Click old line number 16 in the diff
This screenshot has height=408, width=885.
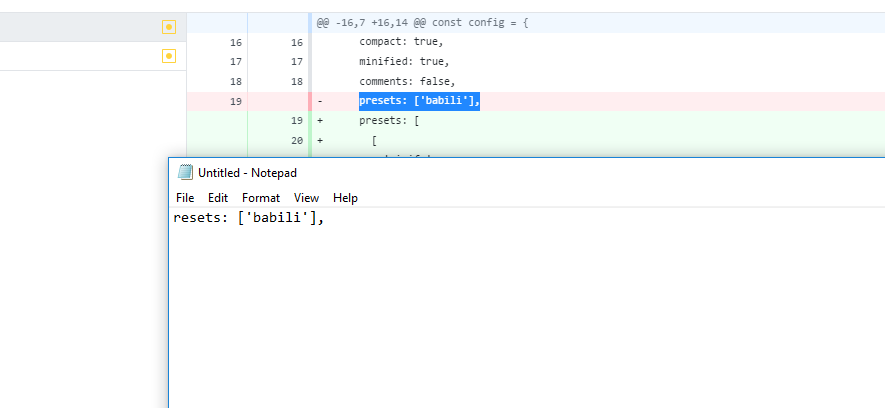click(x=235, y=42)
